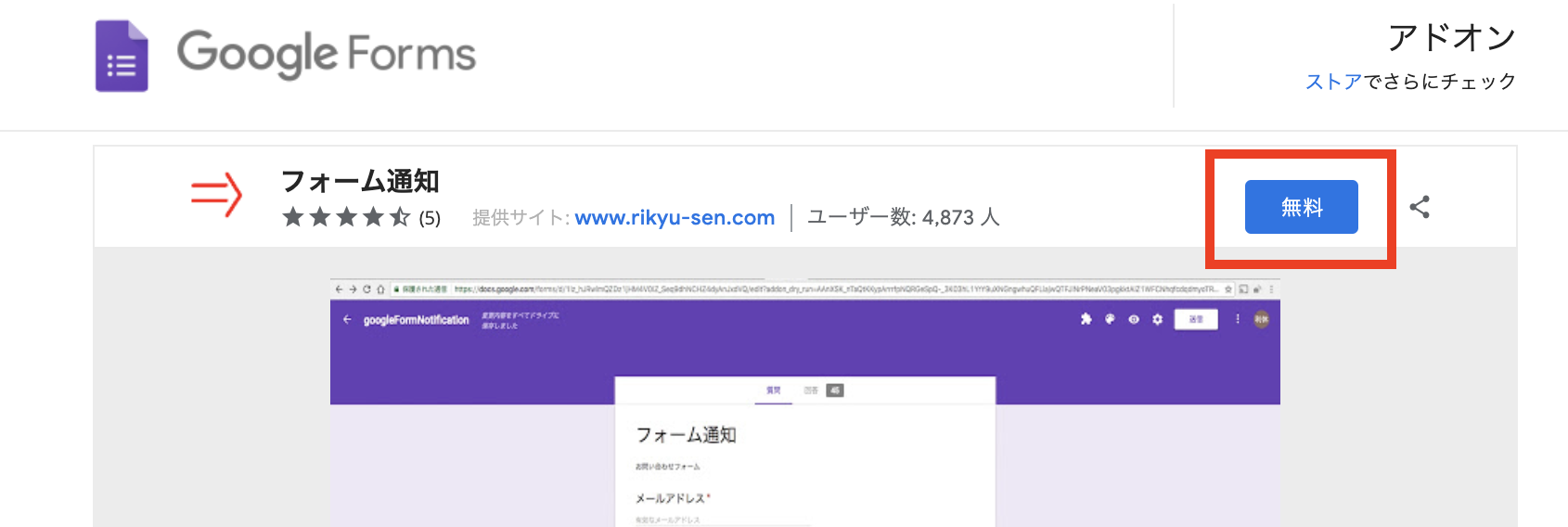The image size is (1568, 527).
Task: Click the フォーム通知 add-on title
Action: click(x=360, y=181)
